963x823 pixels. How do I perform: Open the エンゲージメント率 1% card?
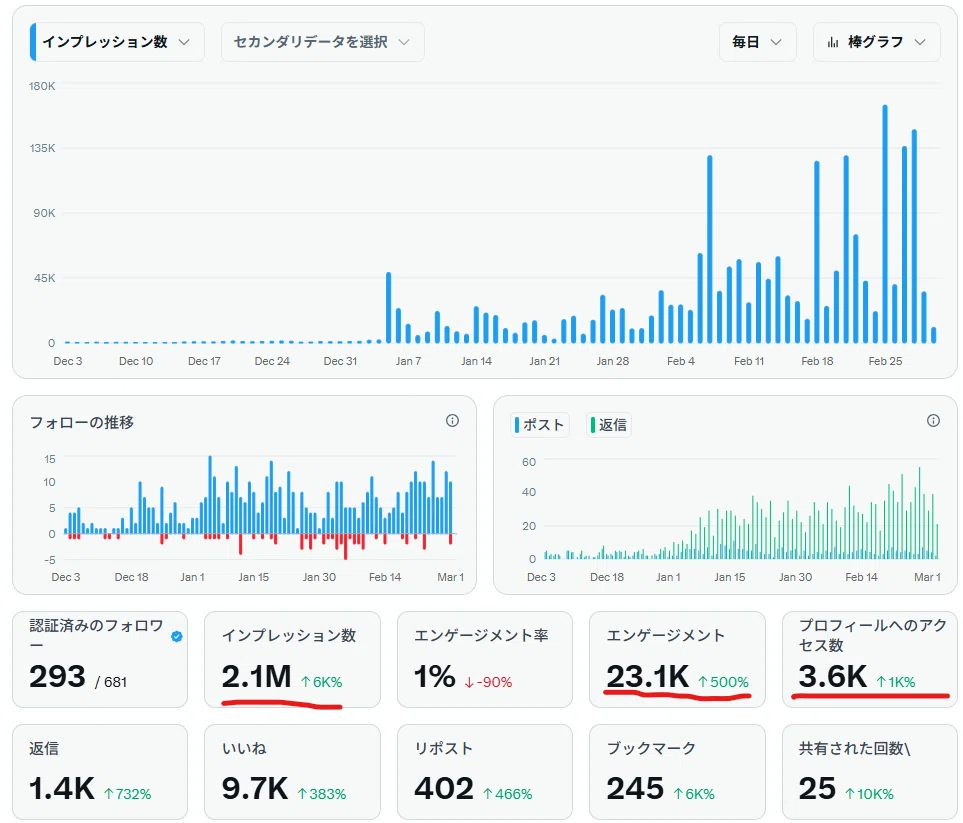click(x=485, y=659)
